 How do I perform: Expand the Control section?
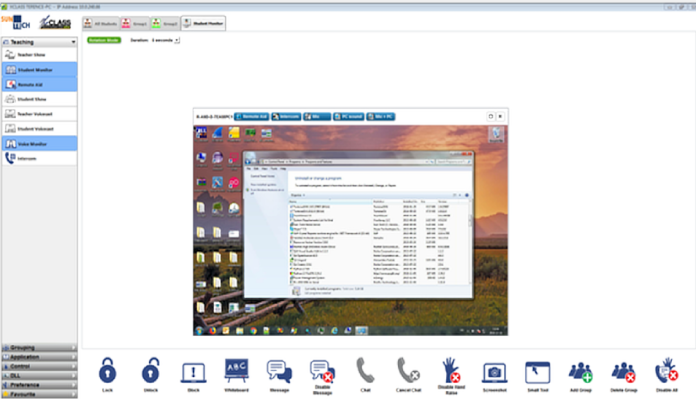pos(39,366)
